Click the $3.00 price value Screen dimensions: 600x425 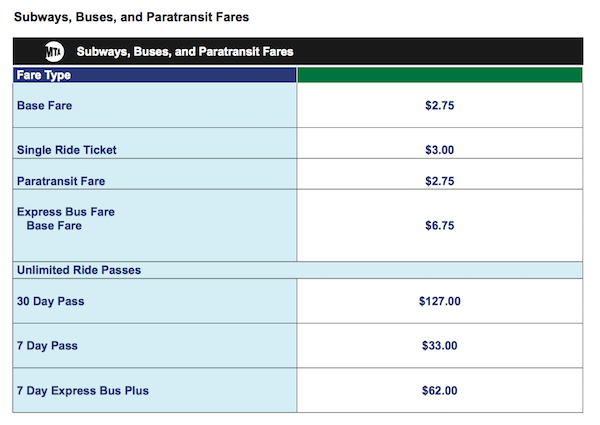tap(440, 150)
